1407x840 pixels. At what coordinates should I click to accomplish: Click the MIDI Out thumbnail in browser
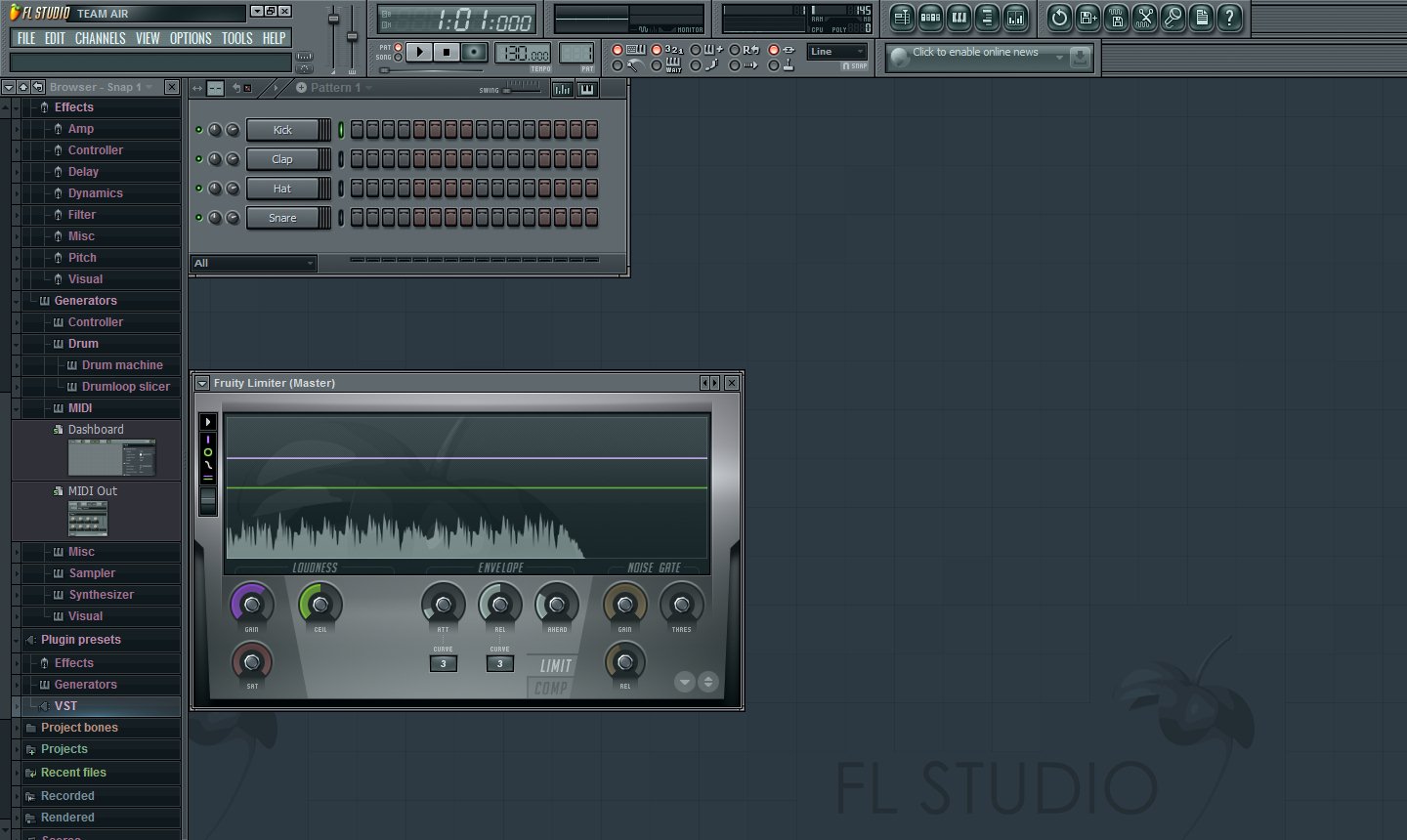[88, 519]
